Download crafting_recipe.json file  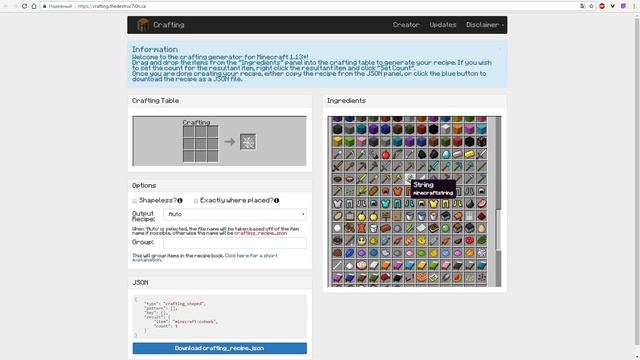220,348
